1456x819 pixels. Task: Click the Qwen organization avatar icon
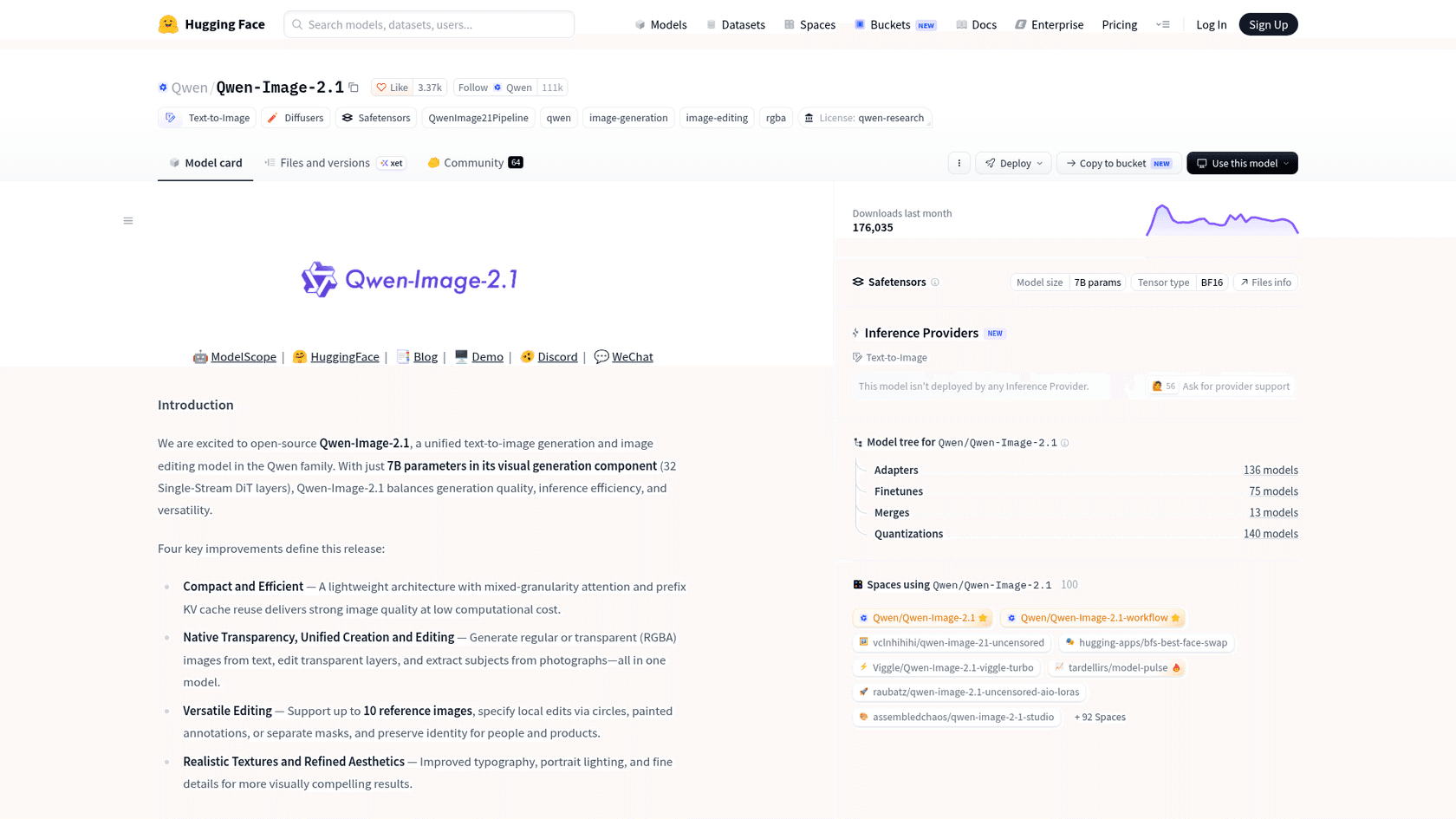[x=163, y=88]
